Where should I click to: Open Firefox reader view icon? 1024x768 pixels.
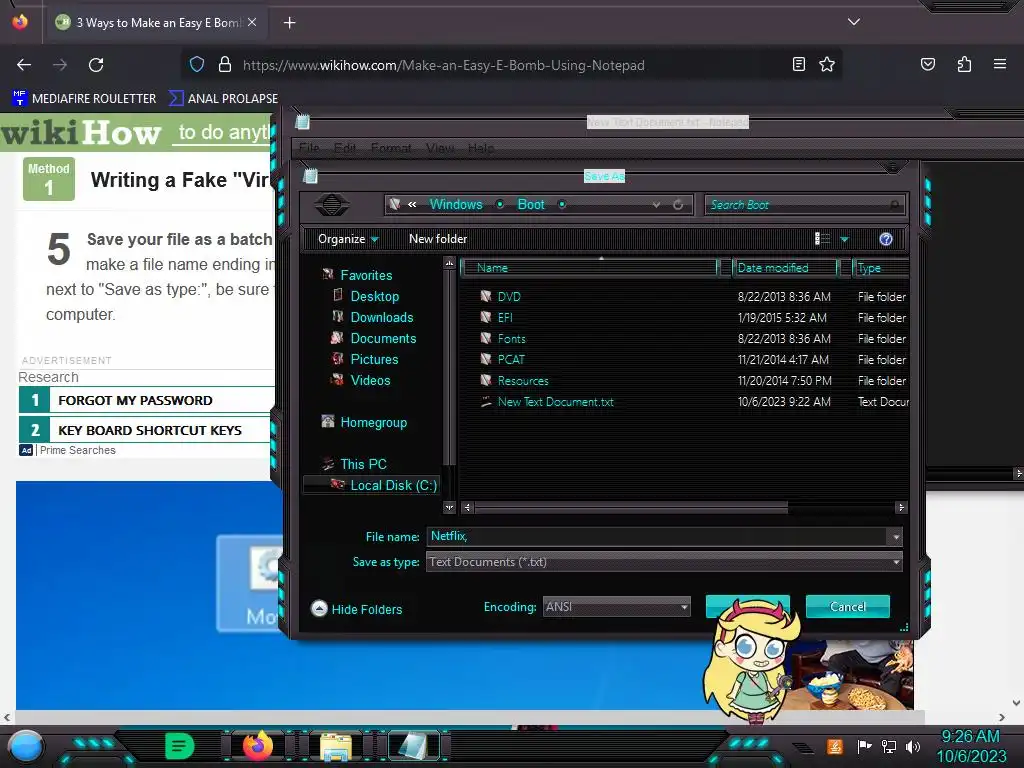[798, 64]
